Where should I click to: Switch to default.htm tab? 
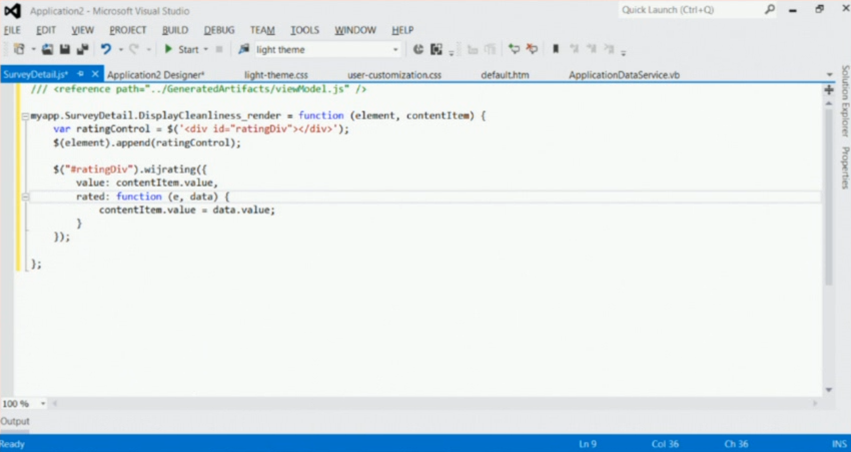tap(505, 75)
